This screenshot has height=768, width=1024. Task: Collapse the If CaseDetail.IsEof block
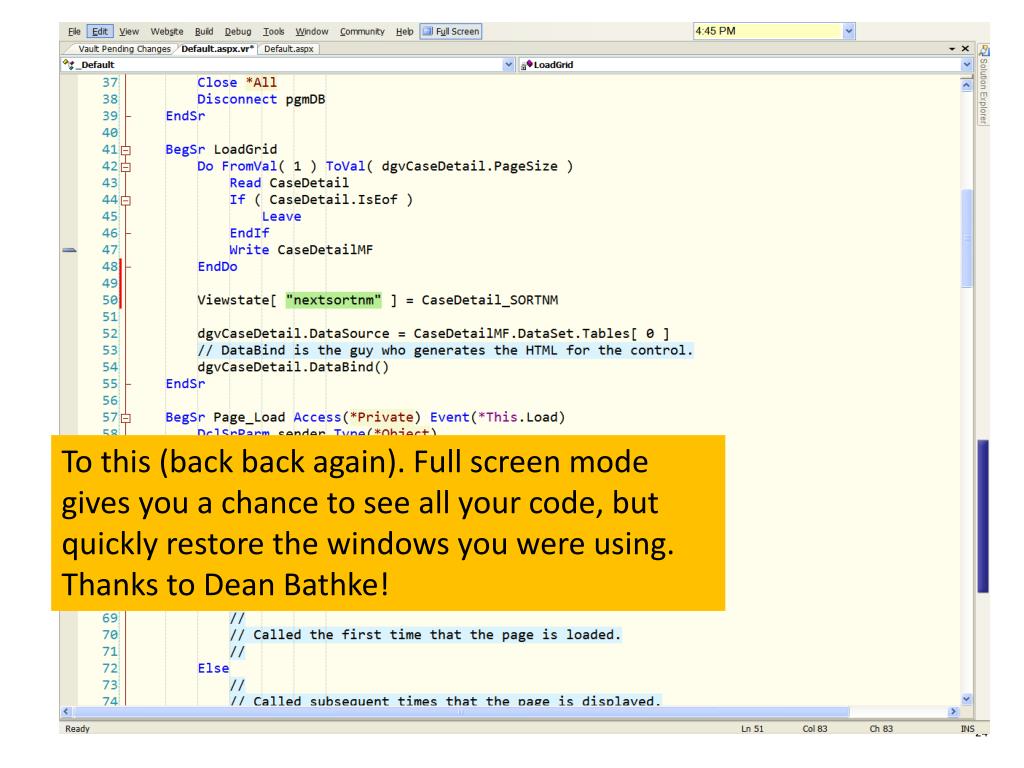coord(126,200)
